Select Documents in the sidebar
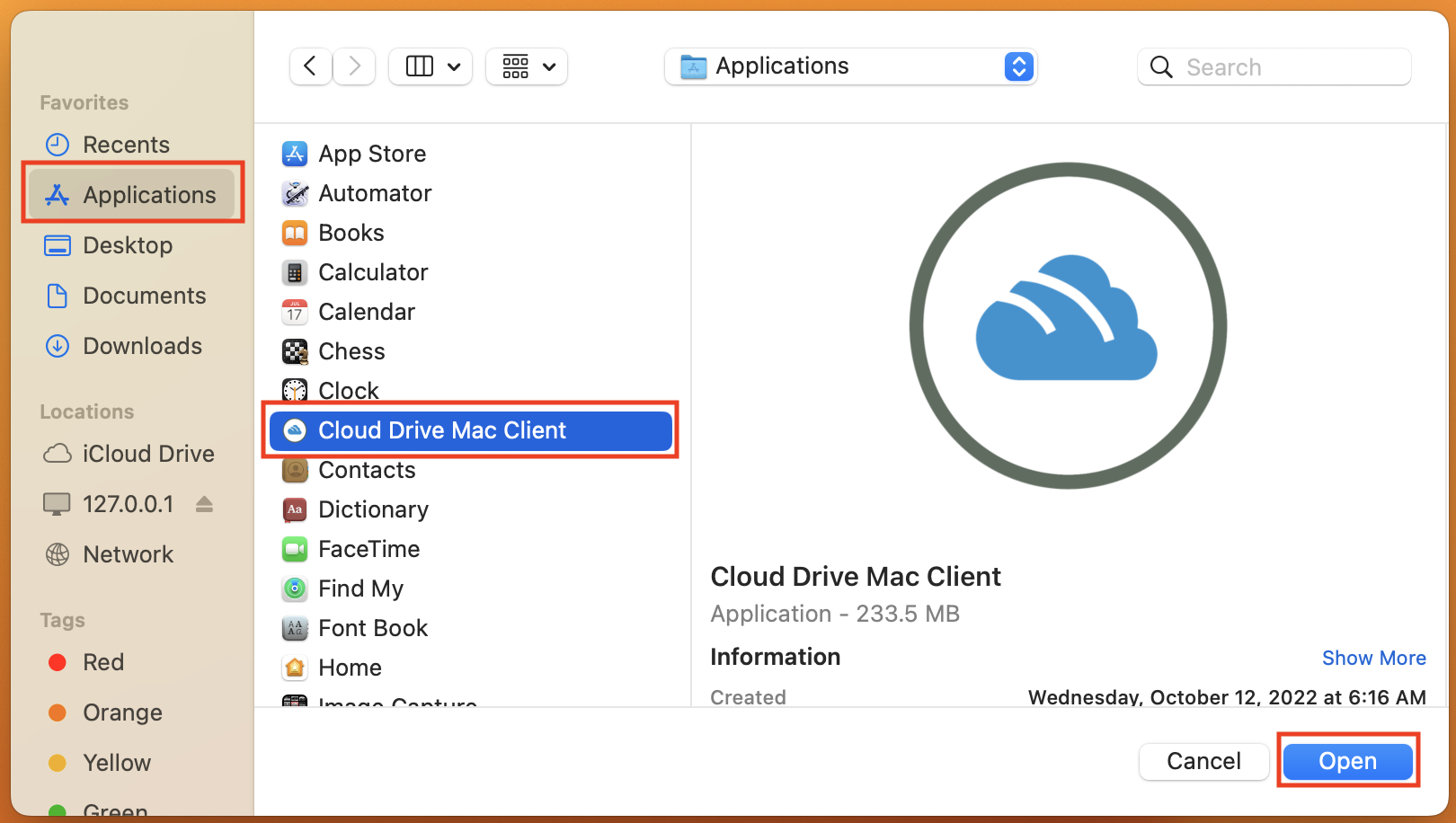Image resolution: width=1456 pixels, height=823 pixels. click(131, 296)
